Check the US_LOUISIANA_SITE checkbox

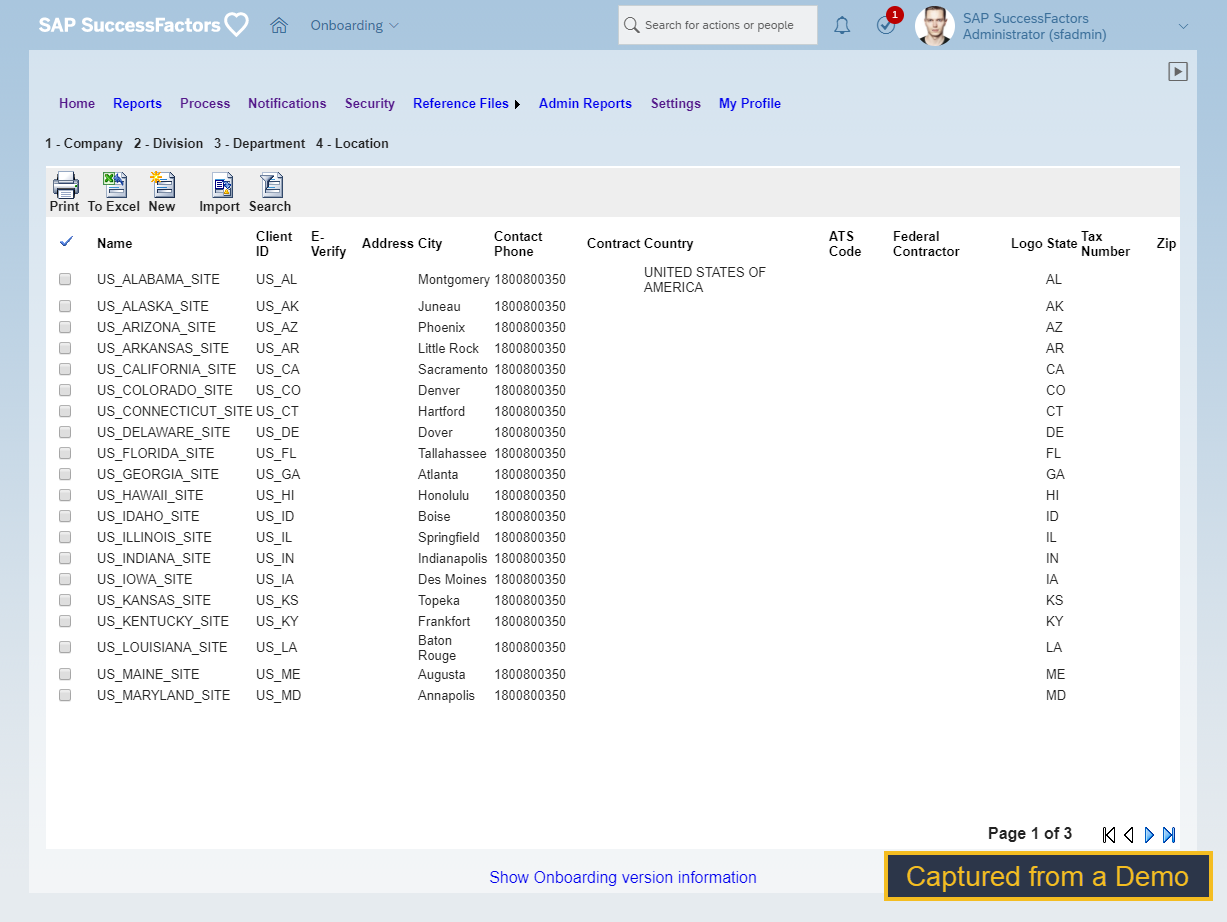[65, 647]
